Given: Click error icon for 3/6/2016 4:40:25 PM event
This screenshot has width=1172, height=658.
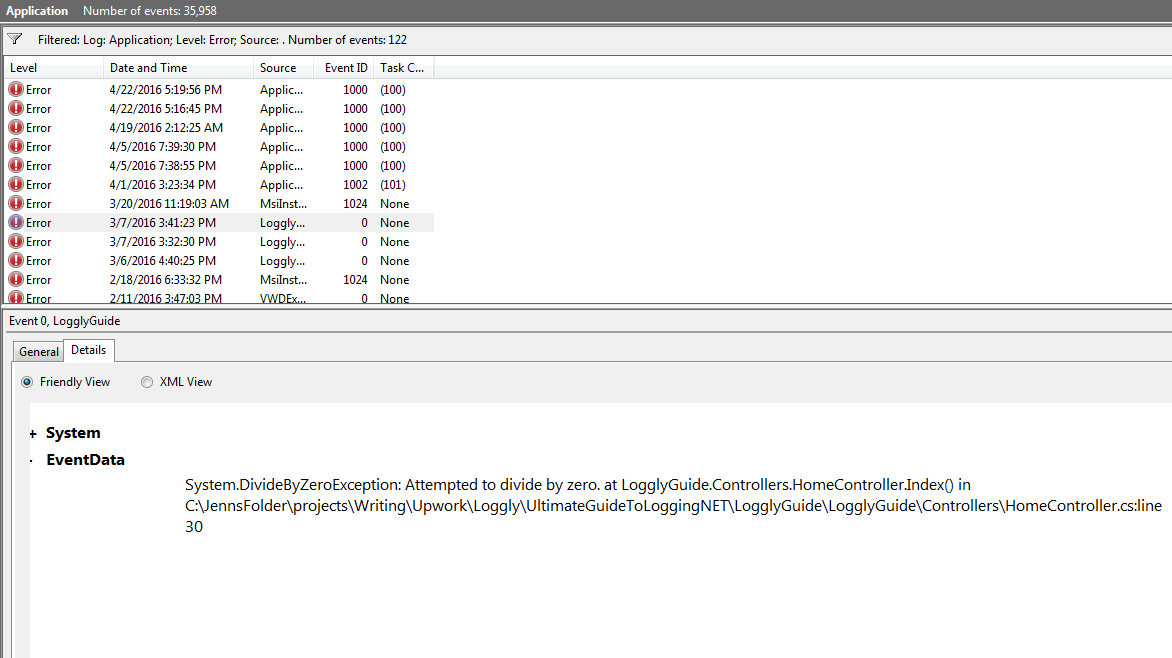Looking at the screenshot, I should pos(16,261).
